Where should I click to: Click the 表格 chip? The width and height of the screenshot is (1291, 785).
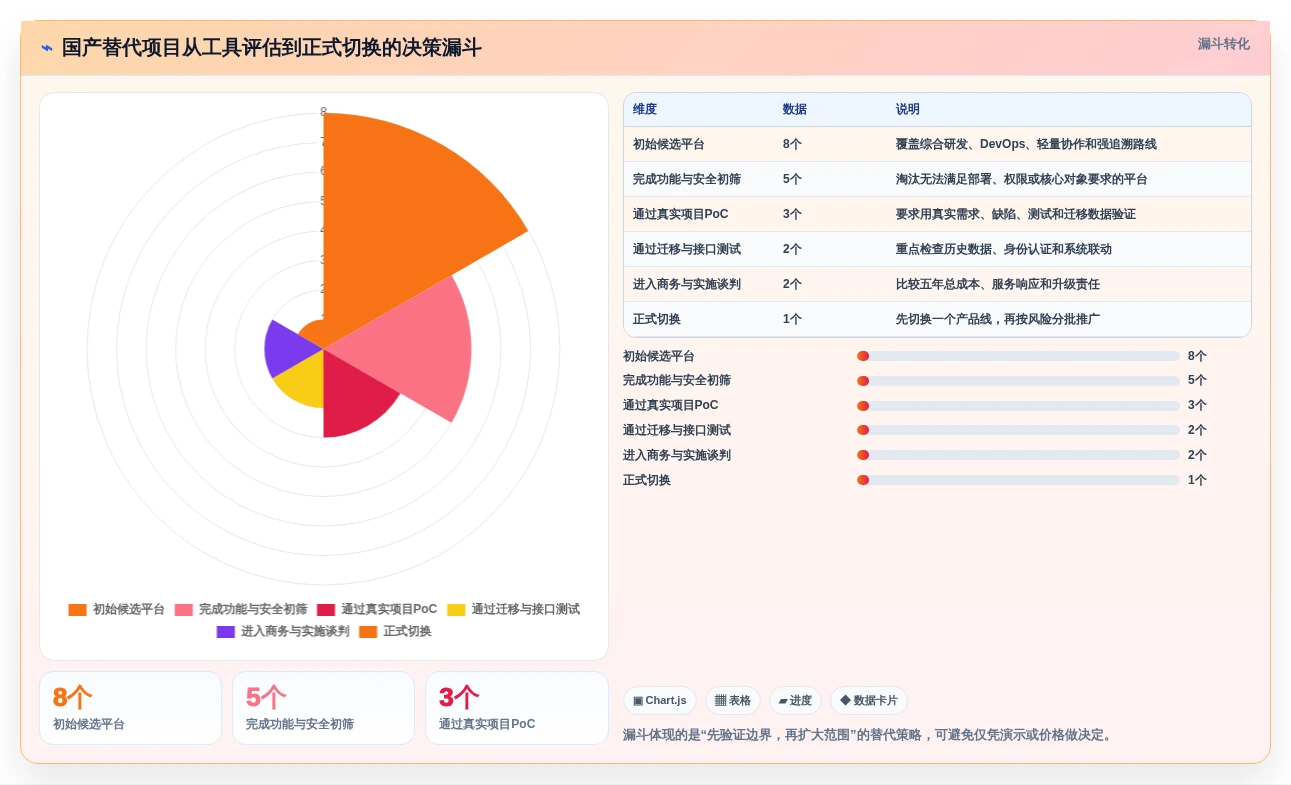tap(733, 701)
